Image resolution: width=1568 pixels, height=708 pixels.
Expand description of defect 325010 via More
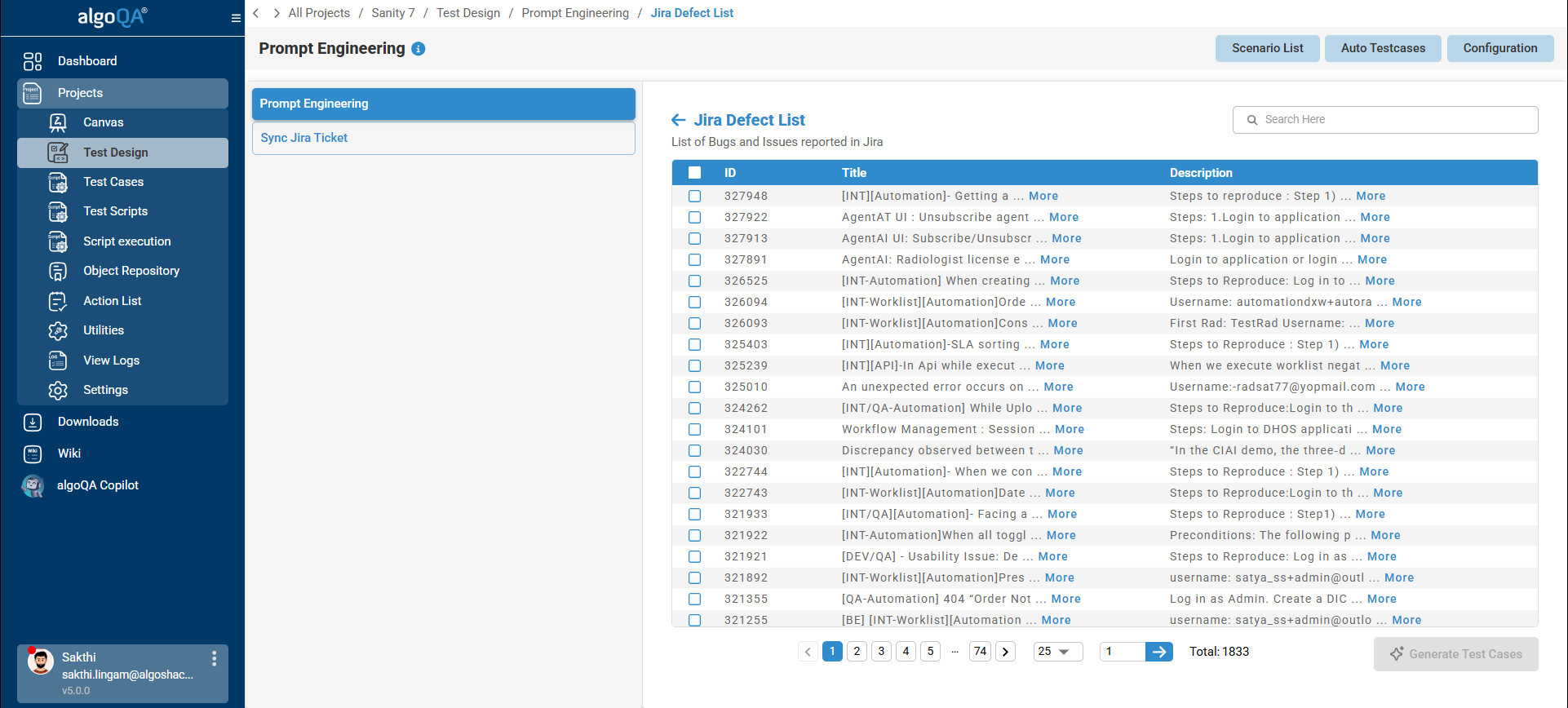click(x=1411, y=387)
